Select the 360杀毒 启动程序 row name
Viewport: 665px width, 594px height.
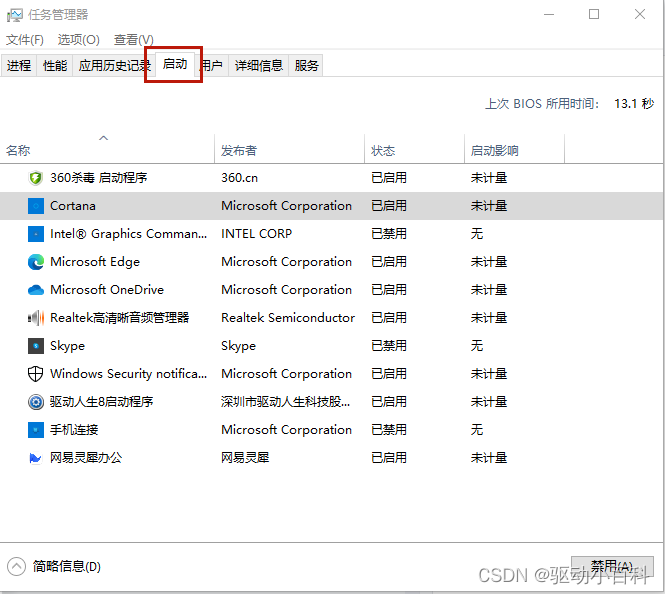click(x=98, y=178)
